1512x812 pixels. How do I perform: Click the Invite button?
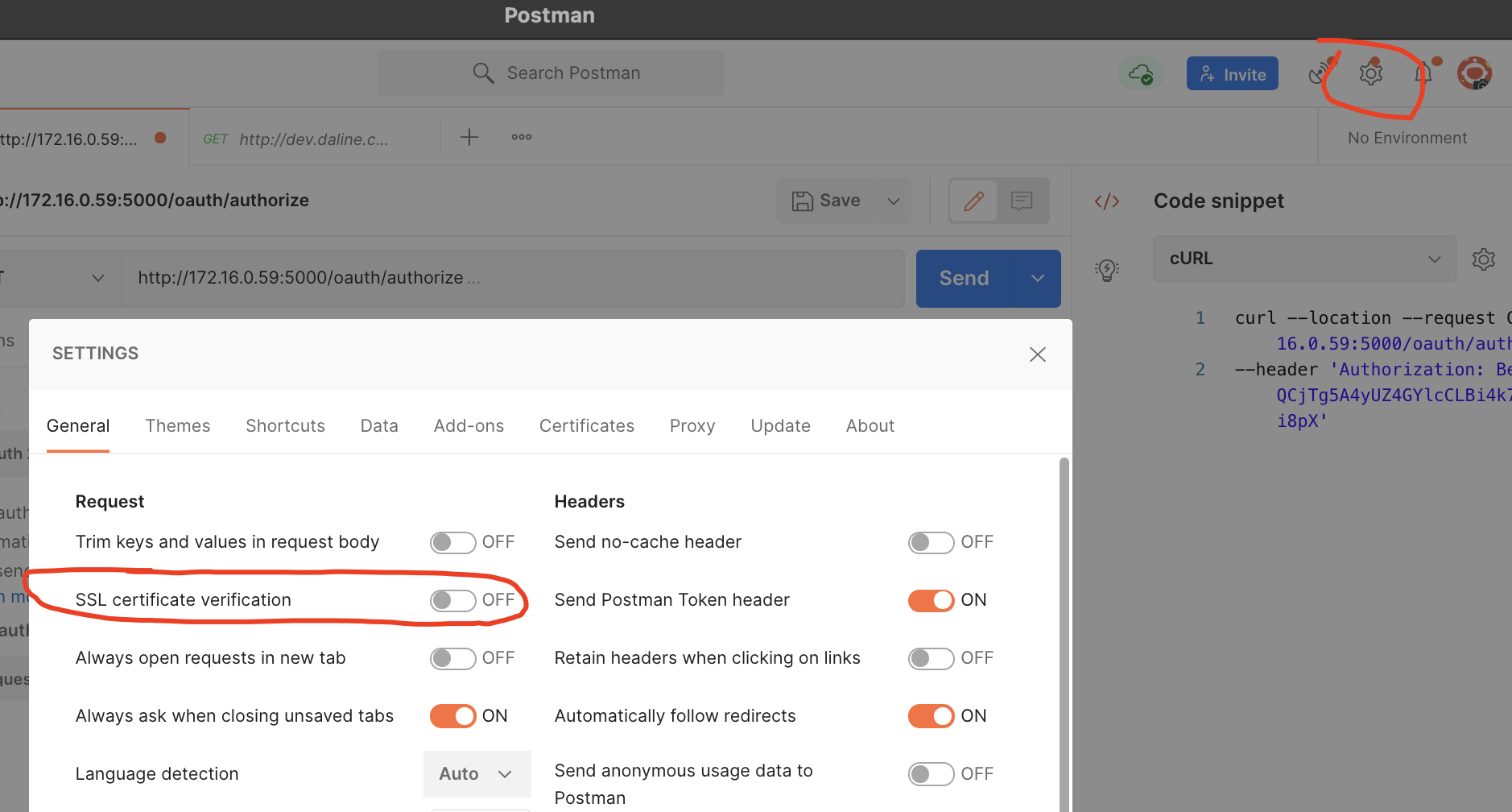[1233, 74]
